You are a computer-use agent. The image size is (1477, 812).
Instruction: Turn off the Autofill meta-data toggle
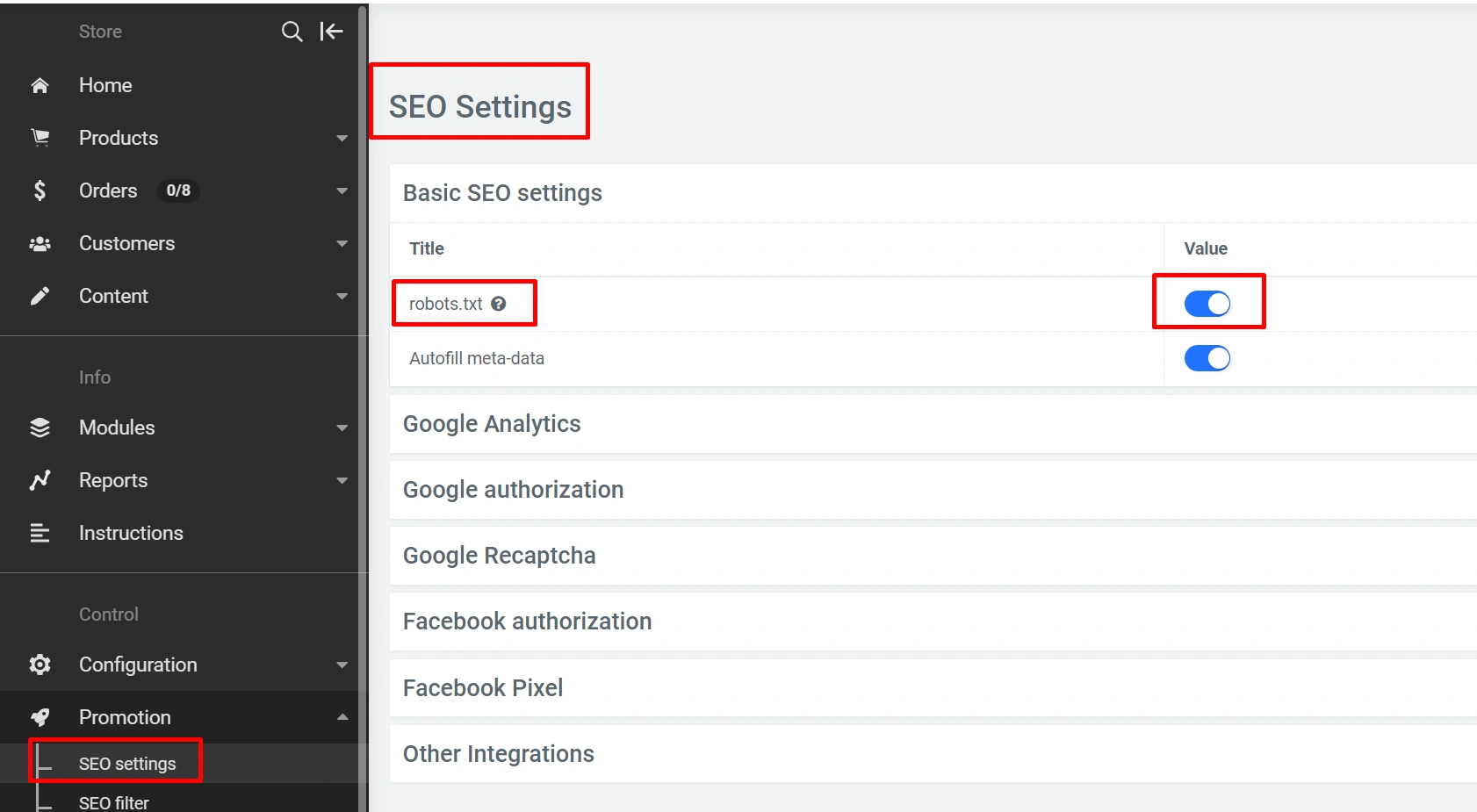point(1207,358)
